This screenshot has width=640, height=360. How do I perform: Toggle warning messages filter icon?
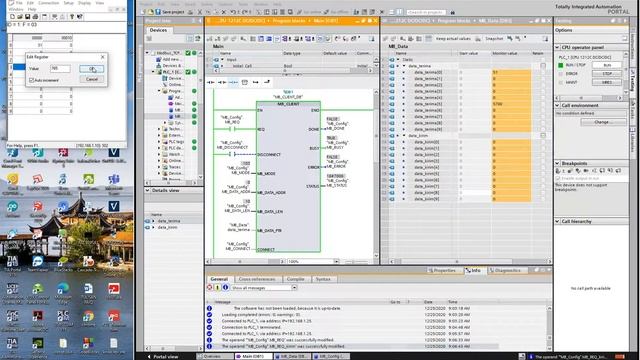pos(218,288)
